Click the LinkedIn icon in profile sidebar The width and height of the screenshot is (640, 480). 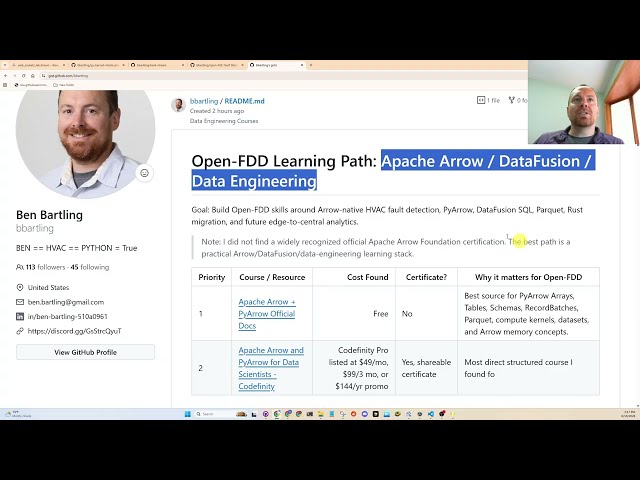click(20, 316)
